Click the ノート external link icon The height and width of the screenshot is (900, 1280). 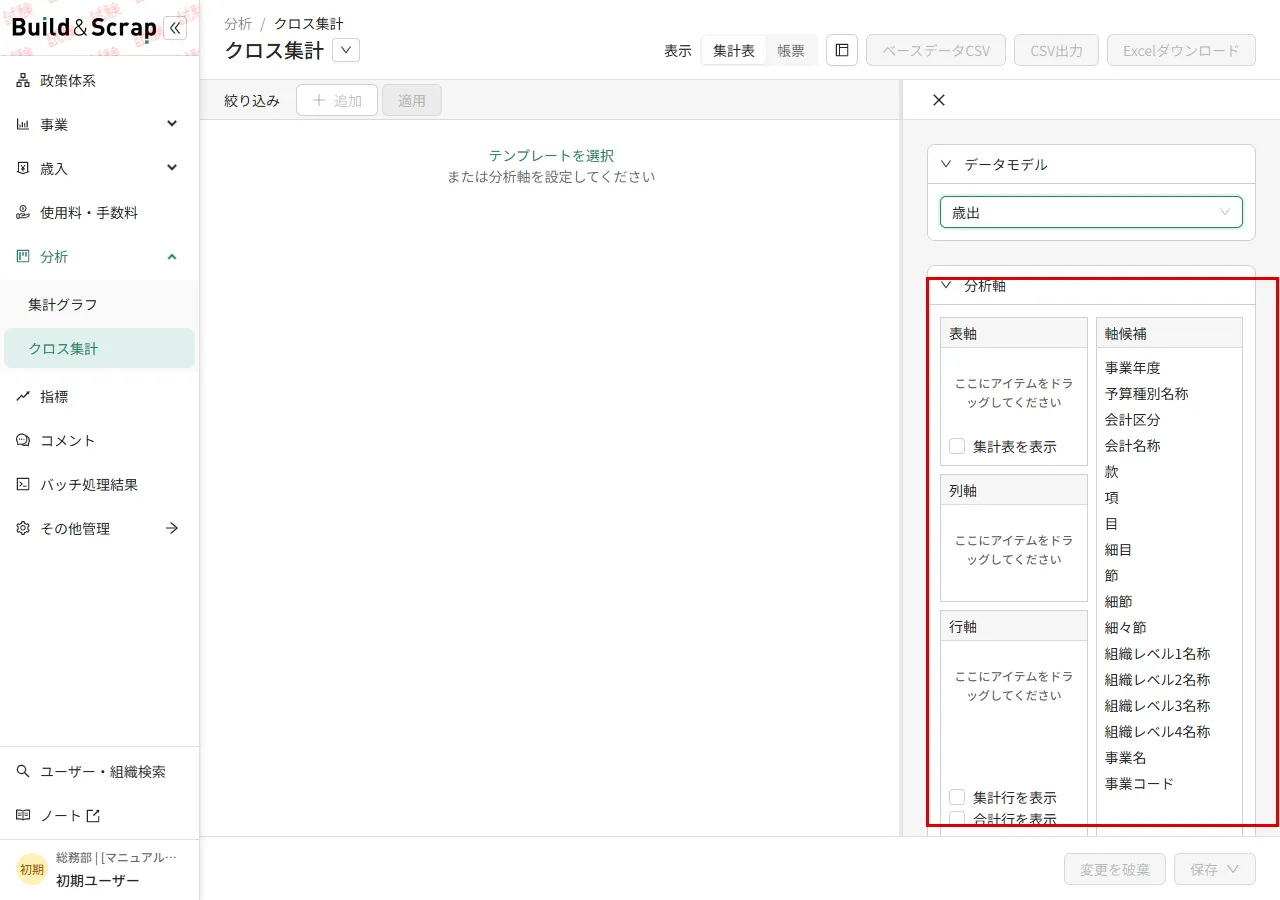click(93, 816)
